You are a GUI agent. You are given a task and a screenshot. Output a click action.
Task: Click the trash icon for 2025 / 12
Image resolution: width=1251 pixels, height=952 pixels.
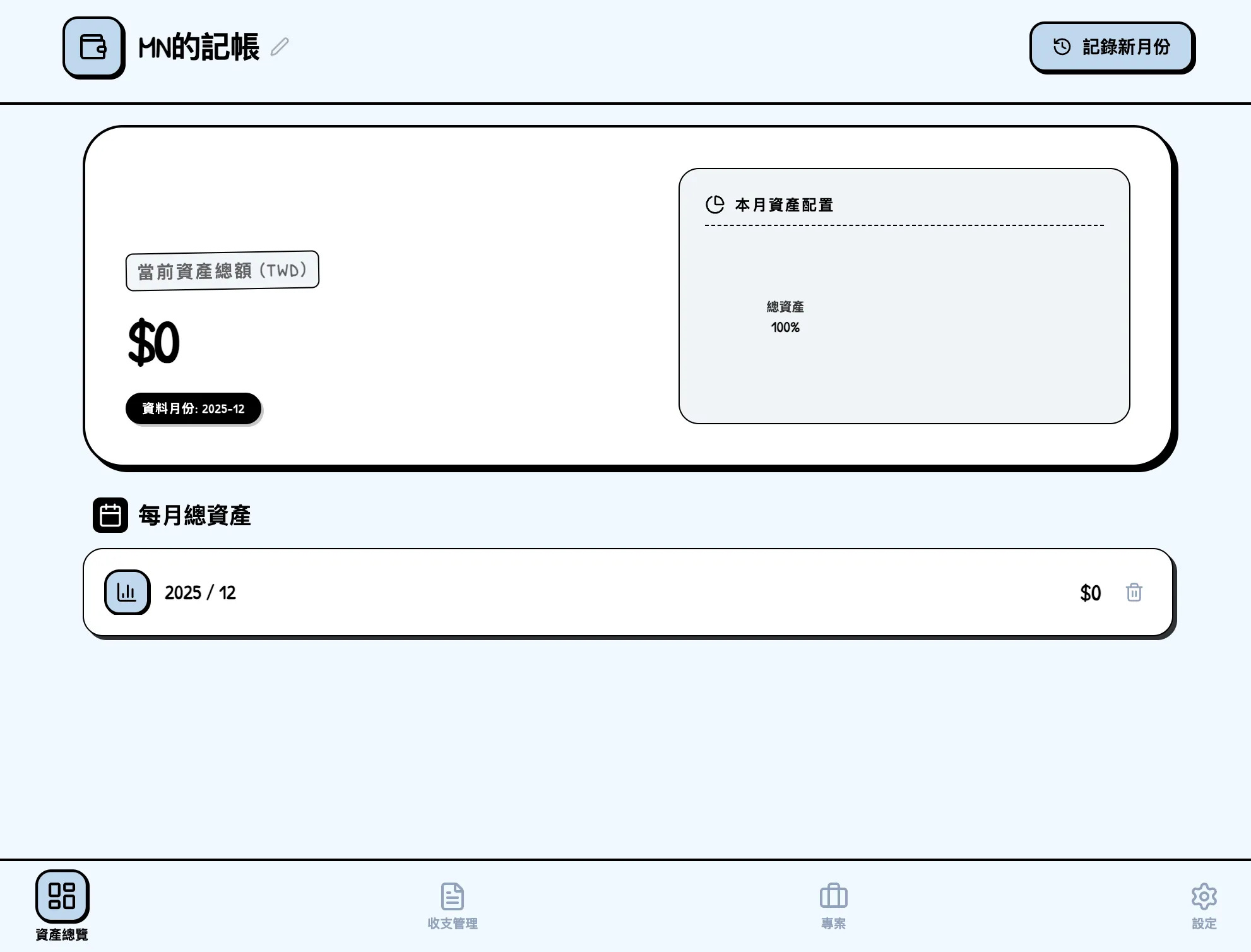[x=1134, y=592]
